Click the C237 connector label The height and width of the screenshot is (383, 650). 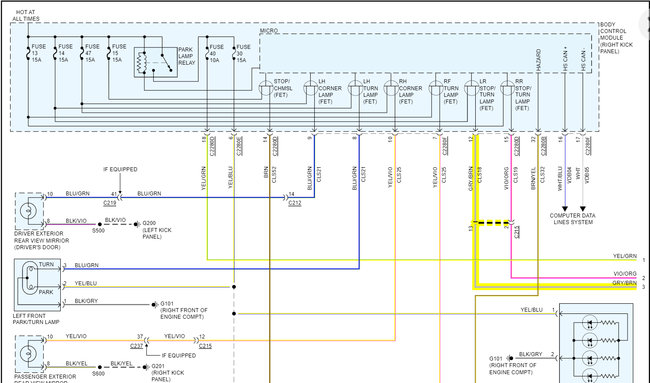[x=136, y=346]
